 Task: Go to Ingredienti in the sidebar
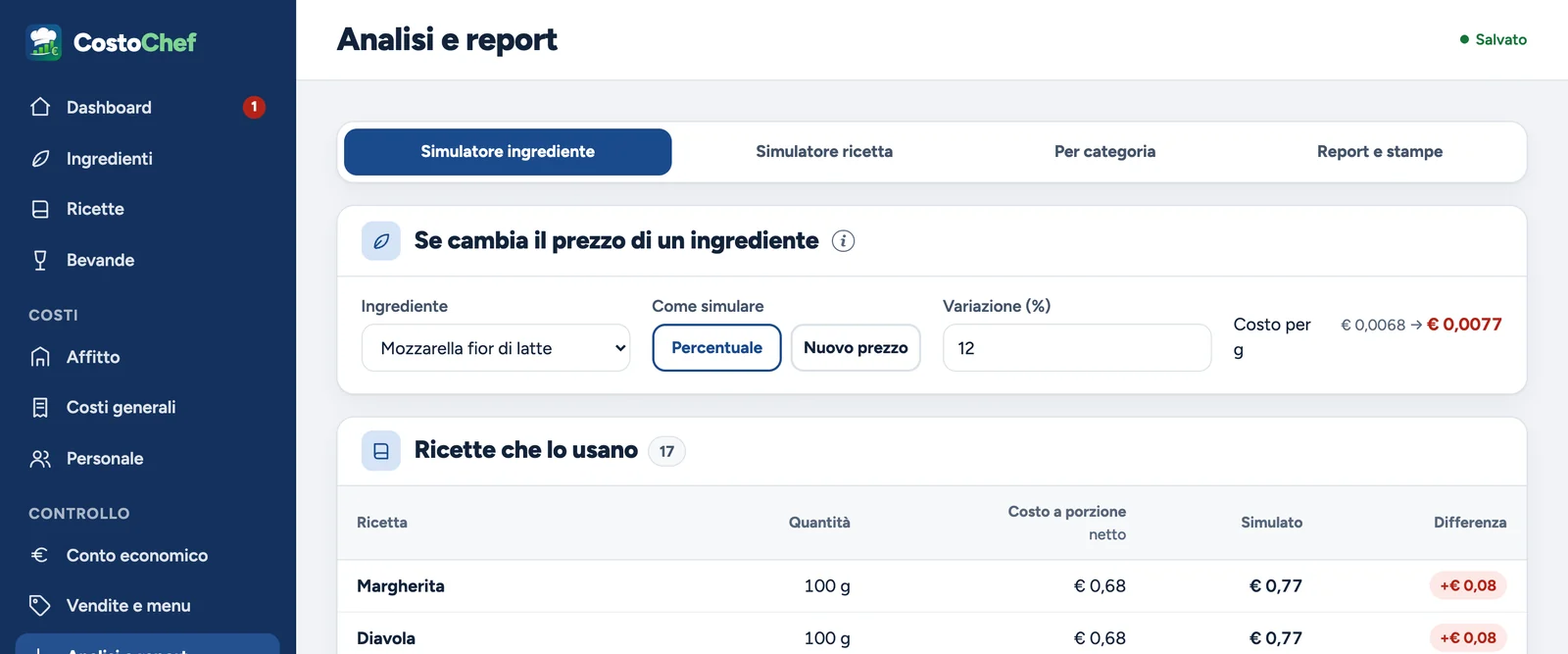(x=148, y=158)
